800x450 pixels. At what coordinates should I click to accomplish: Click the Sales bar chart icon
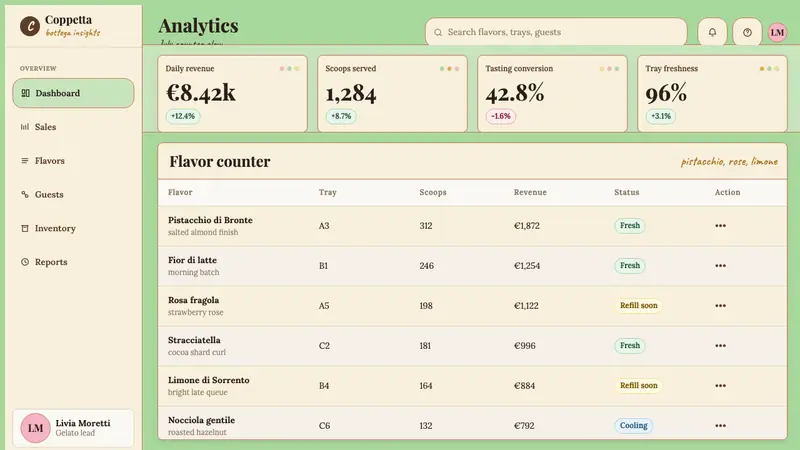[x=24, y=127]
